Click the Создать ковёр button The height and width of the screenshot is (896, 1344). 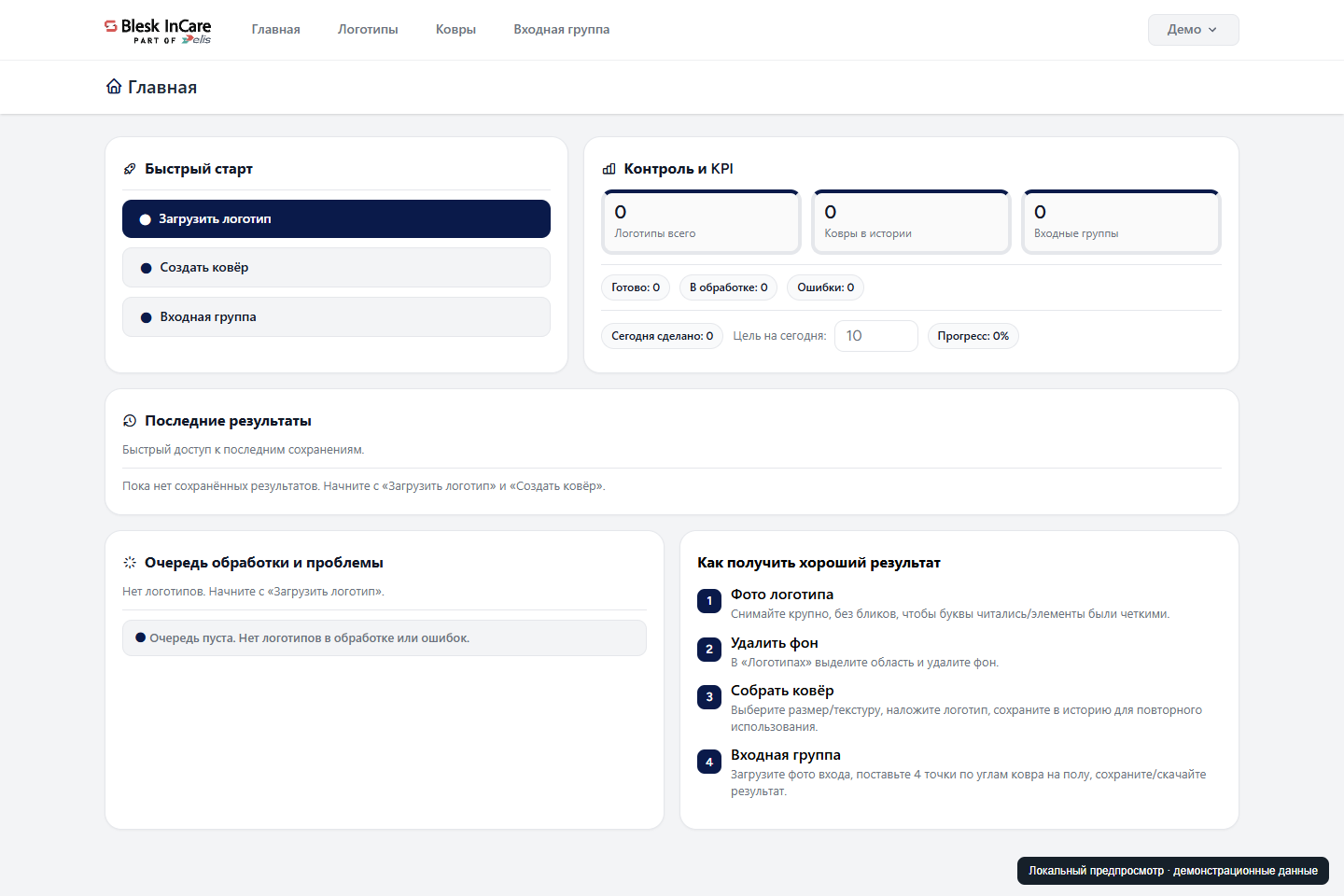click(336, 268)
